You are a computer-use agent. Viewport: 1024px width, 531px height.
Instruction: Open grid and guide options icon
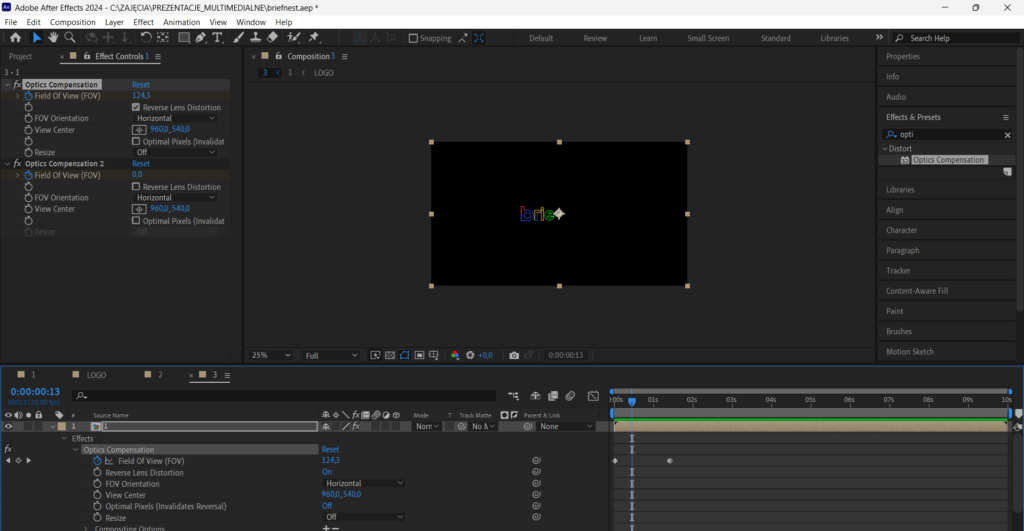pyautogui.click(x=434, y=355)
